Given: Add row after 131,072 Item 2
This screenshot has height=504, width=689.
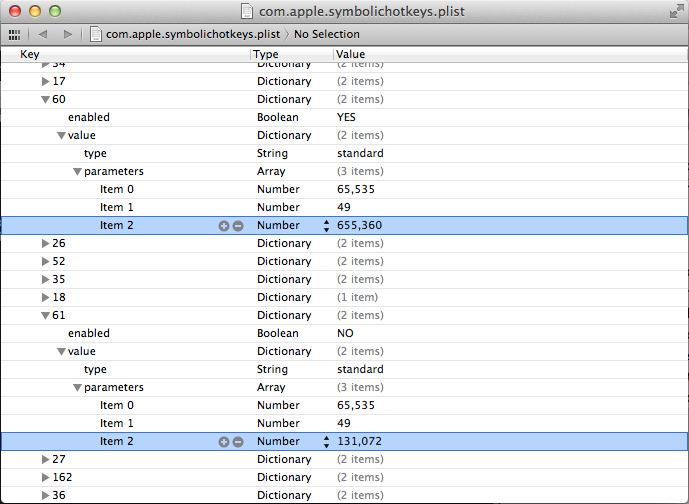Looking at the screenshot, I should (x=224, y=442).
